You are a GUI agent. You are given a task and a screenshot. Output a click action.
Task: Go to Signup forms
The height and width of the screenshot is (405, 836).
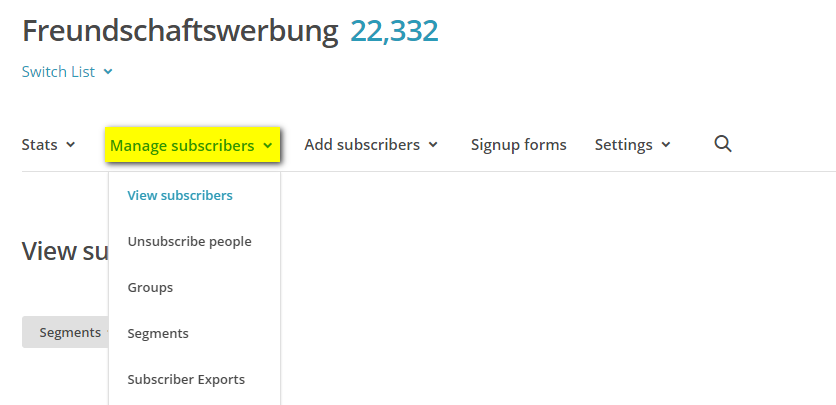[x=518, y=145]
